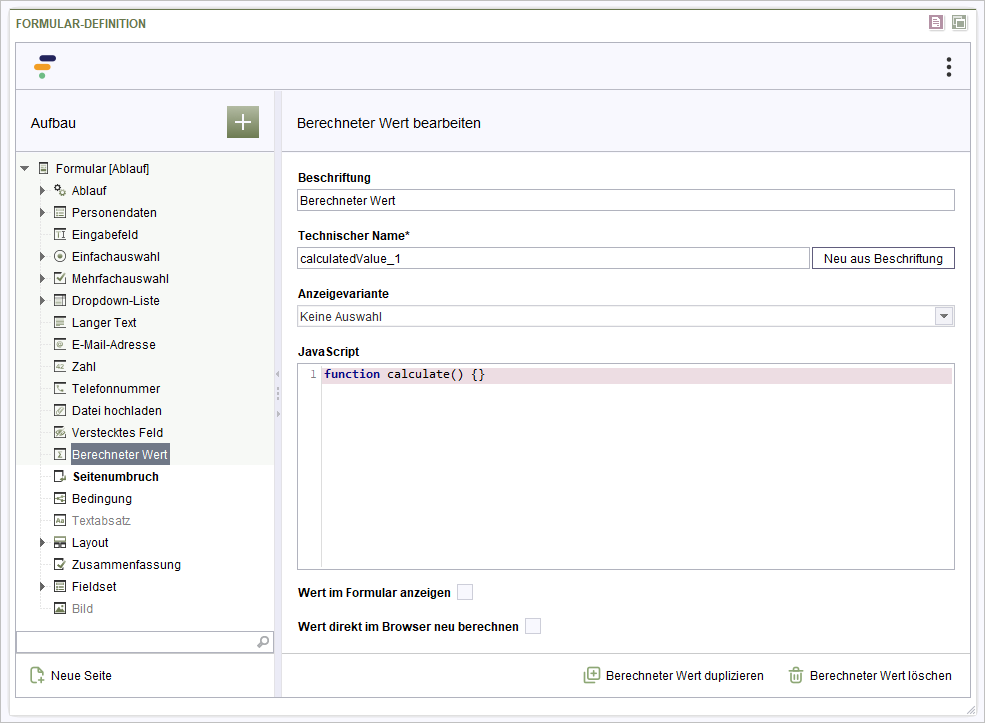Select Langer Text in the tree

104,322
